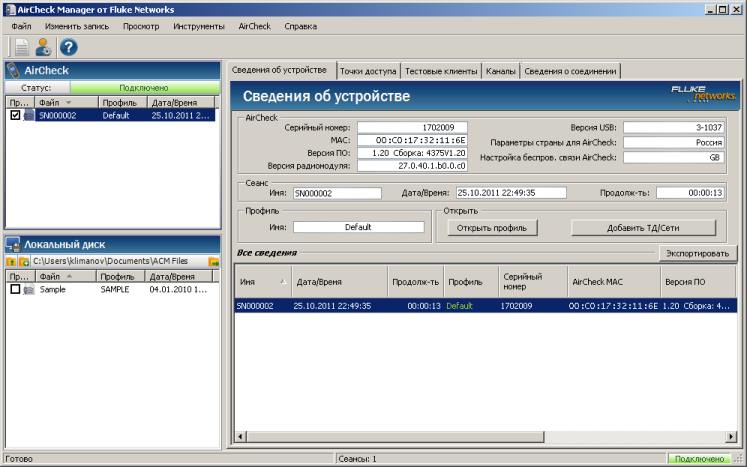Screen dimensions: 747x467
Task: Click the file icon beside Sample
Action: click(x=29, y=289)
